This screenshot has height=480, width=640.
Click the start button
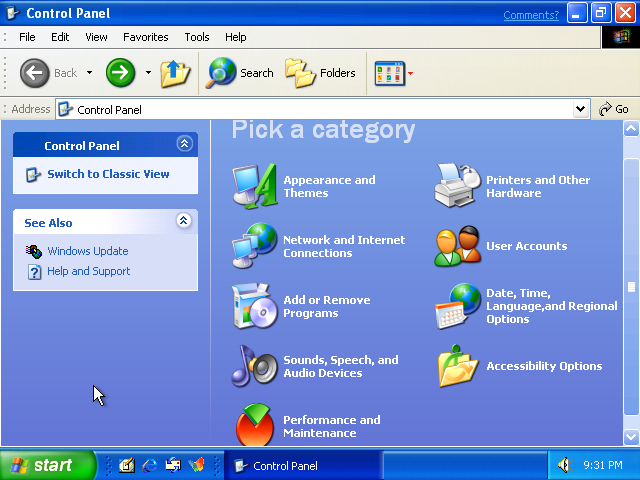(x=47, y=465)
